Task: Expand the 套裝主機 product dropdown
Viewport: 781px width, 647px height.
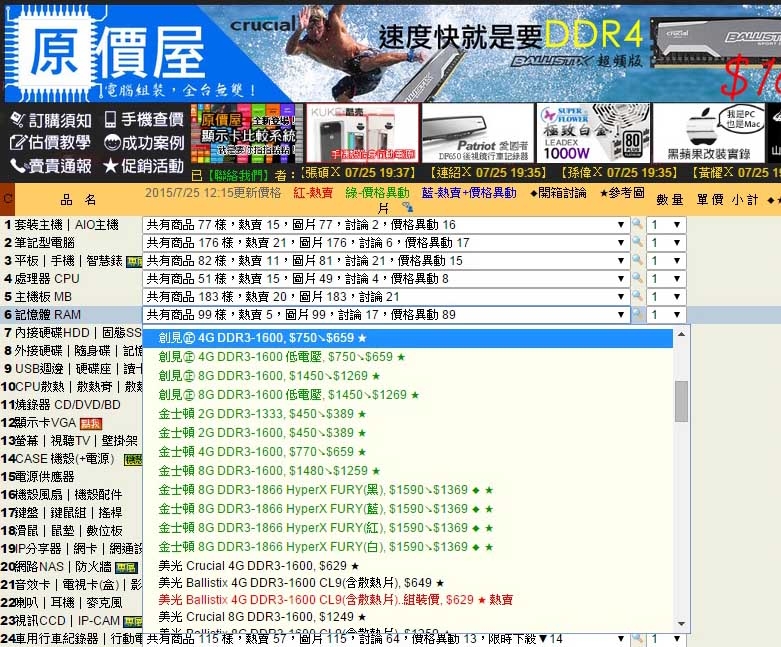Action: pos(385,225)
